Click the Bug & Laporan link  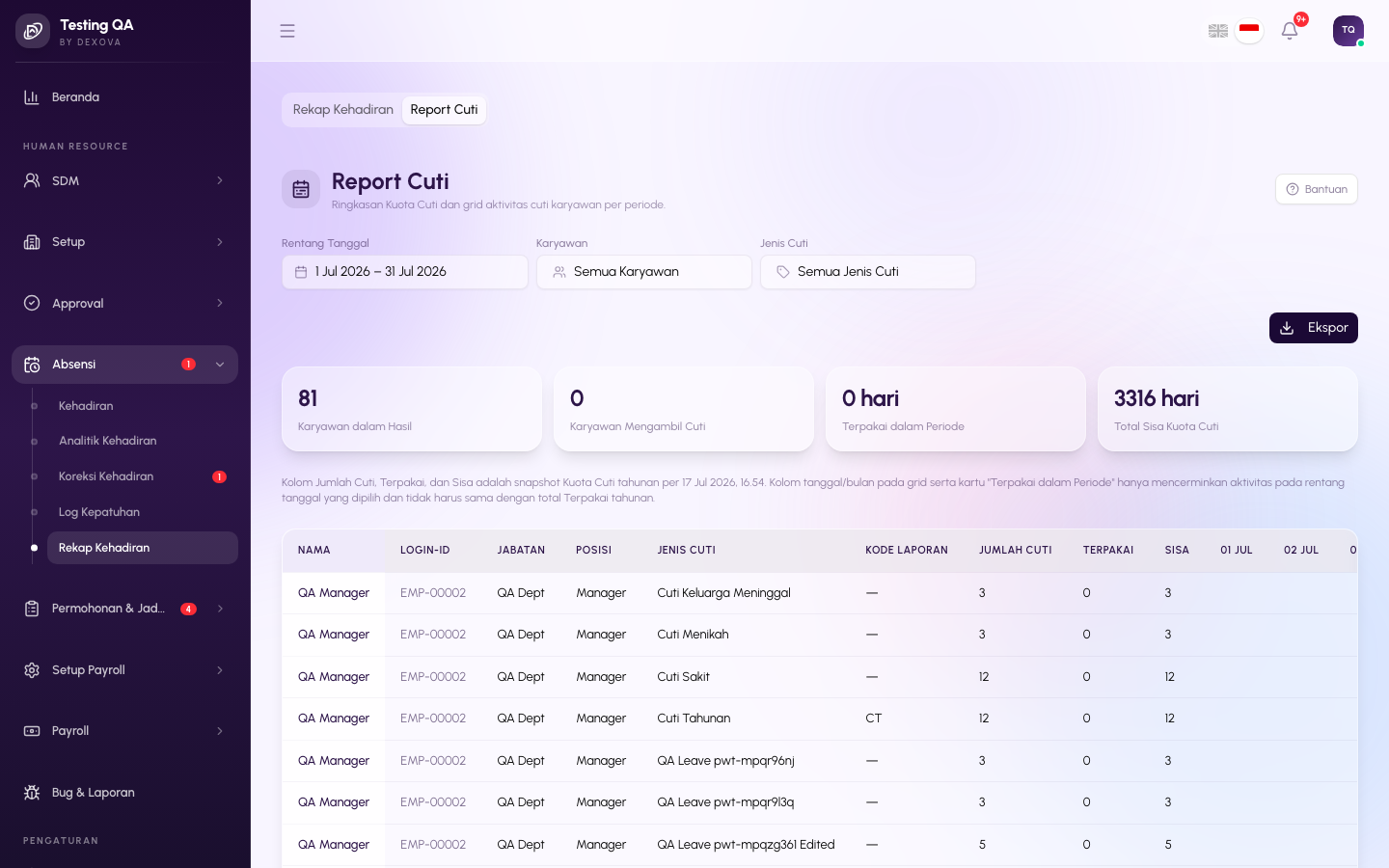[x=124, y=793]
